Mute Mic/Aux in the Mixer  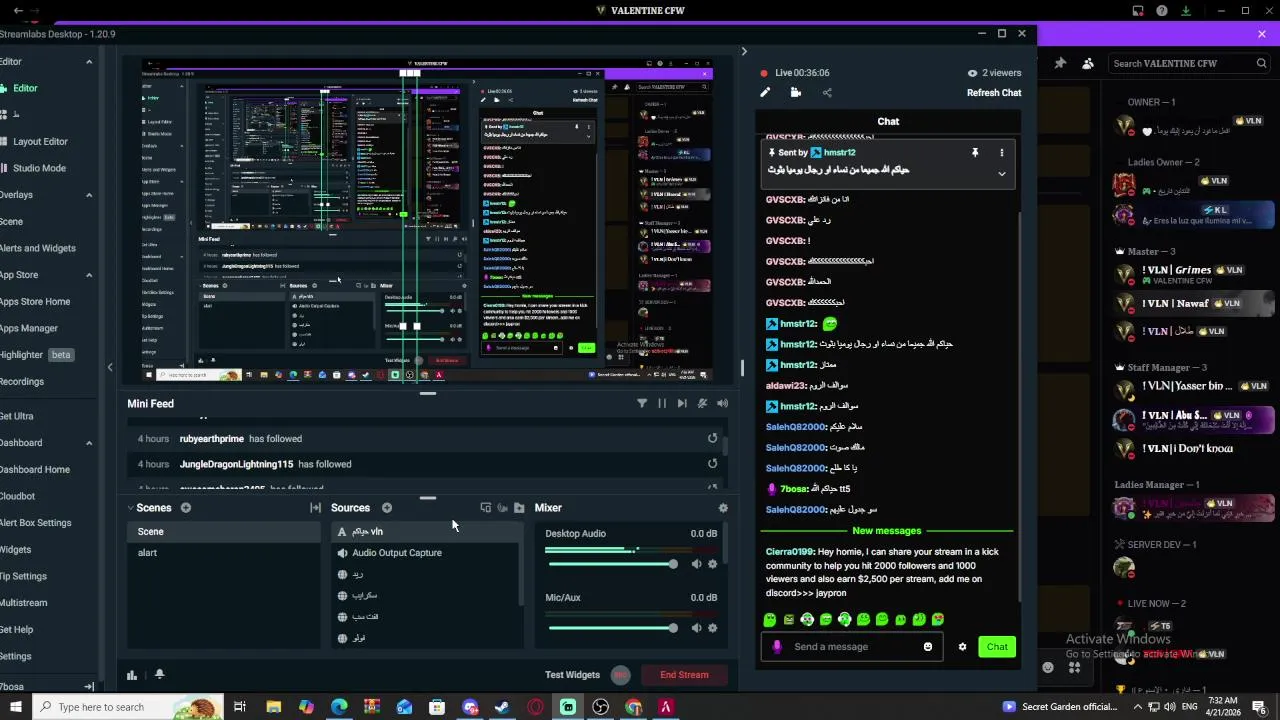click(x=696, y=628)
